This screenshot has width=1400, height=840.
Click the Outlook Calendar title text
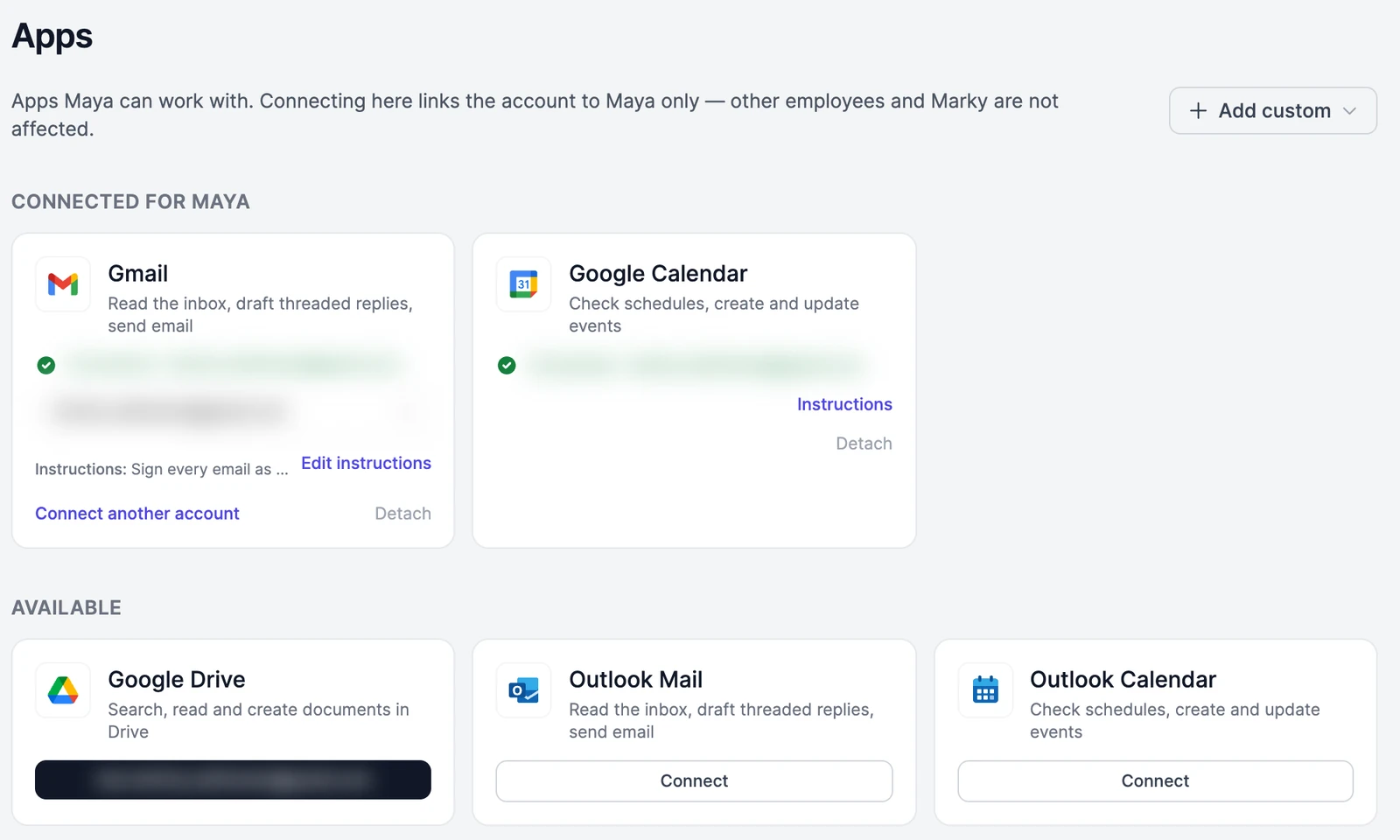[1123, 680]
